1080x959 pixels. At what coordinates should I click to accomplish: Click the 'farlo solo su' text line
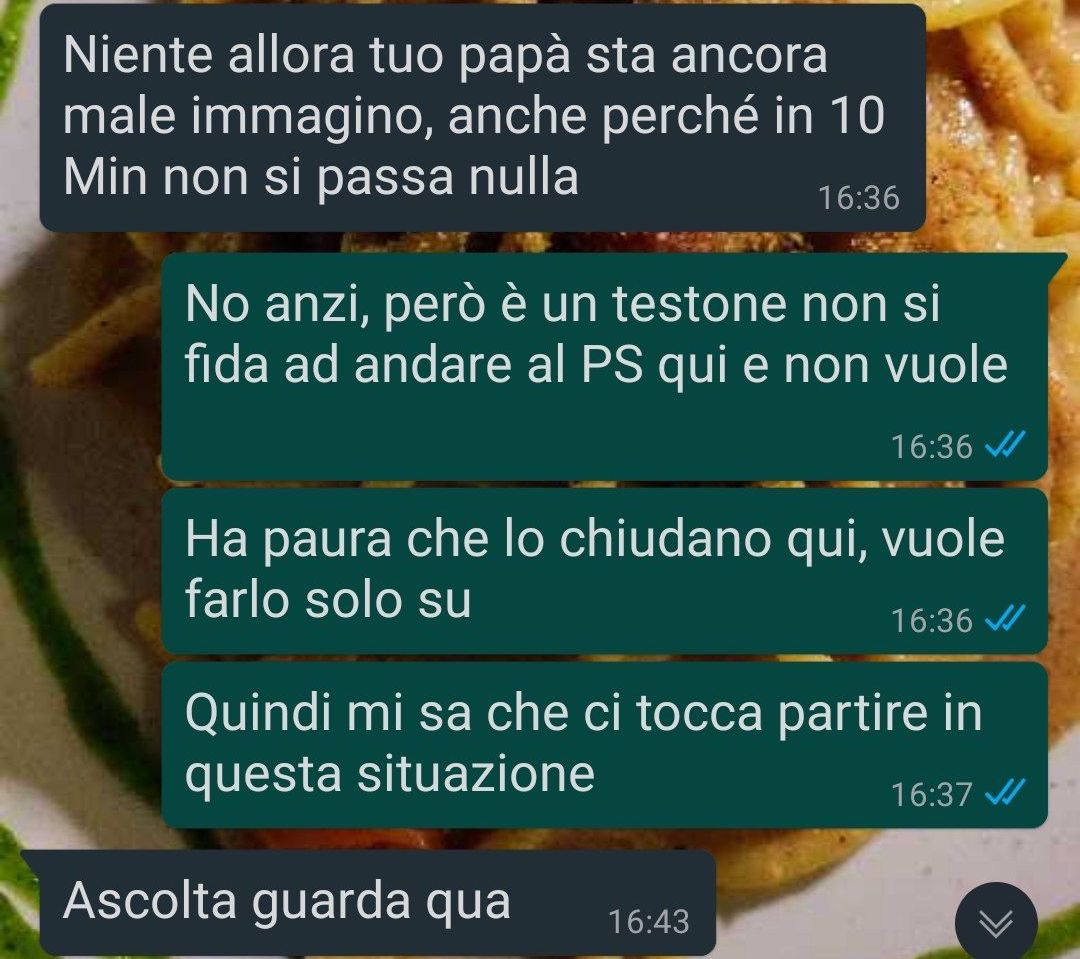pyautogui.click(x=328, y=599)
